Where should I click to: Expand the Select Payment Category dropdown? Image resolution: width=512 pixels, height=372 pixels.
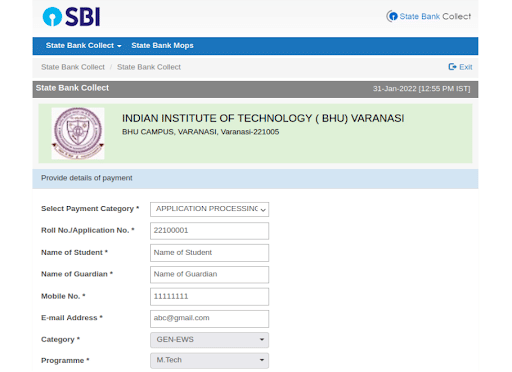pyautogui.click(x=209, y=209)
